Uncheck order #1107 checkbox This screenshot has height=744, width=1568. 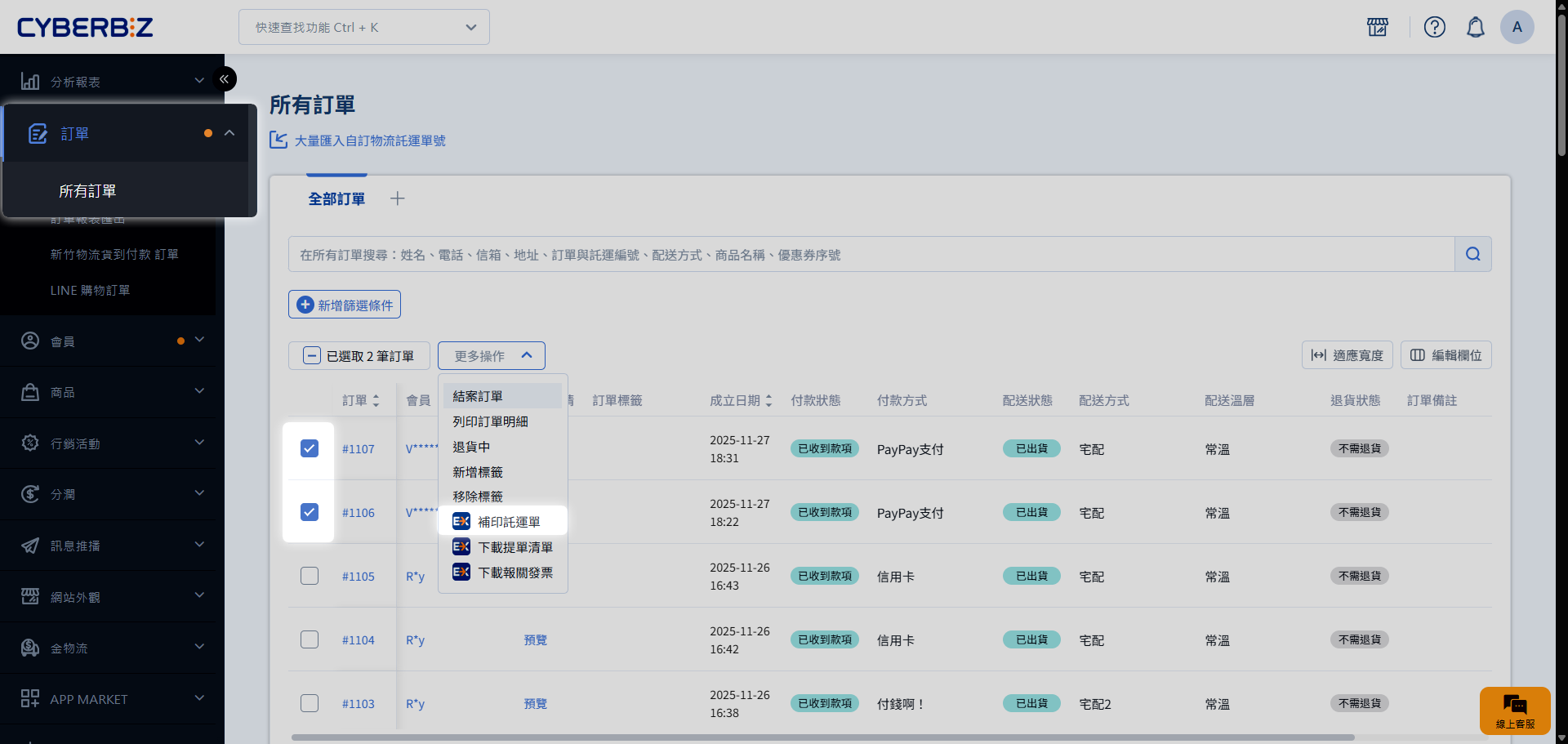[x=310, y=448]
